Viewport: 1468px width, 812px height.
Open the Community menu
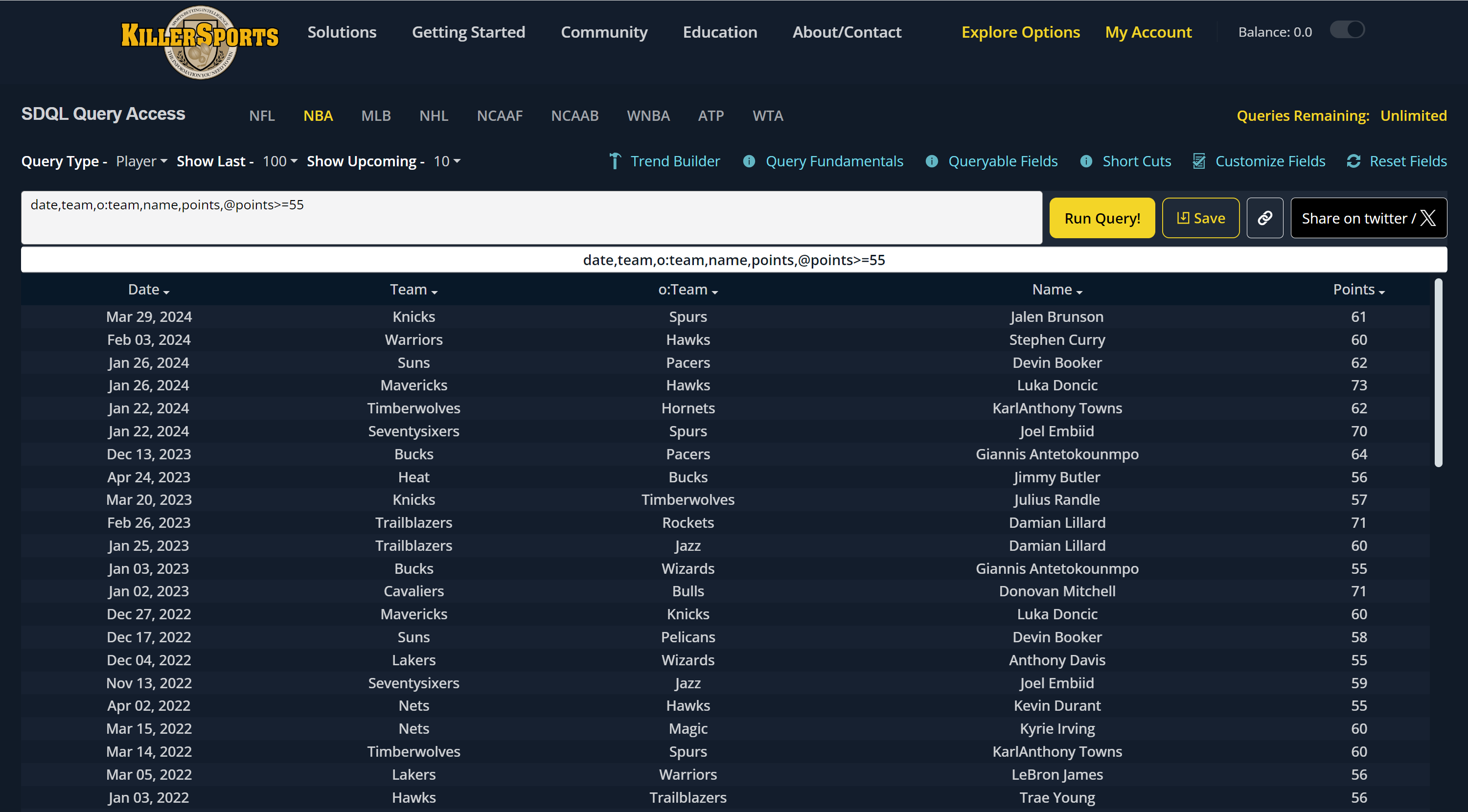(604, 32)
